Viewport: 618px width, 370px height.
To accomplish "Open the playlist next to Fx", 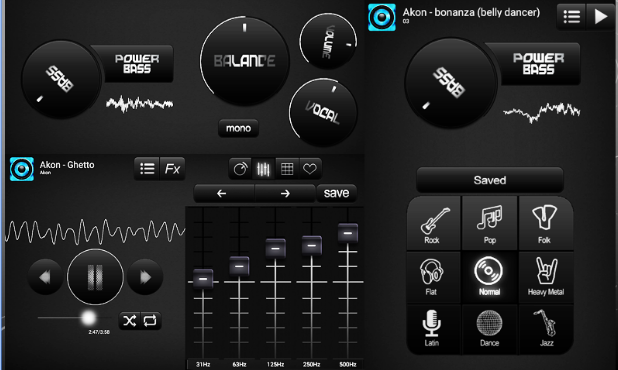I will click(x=147, y=169).
